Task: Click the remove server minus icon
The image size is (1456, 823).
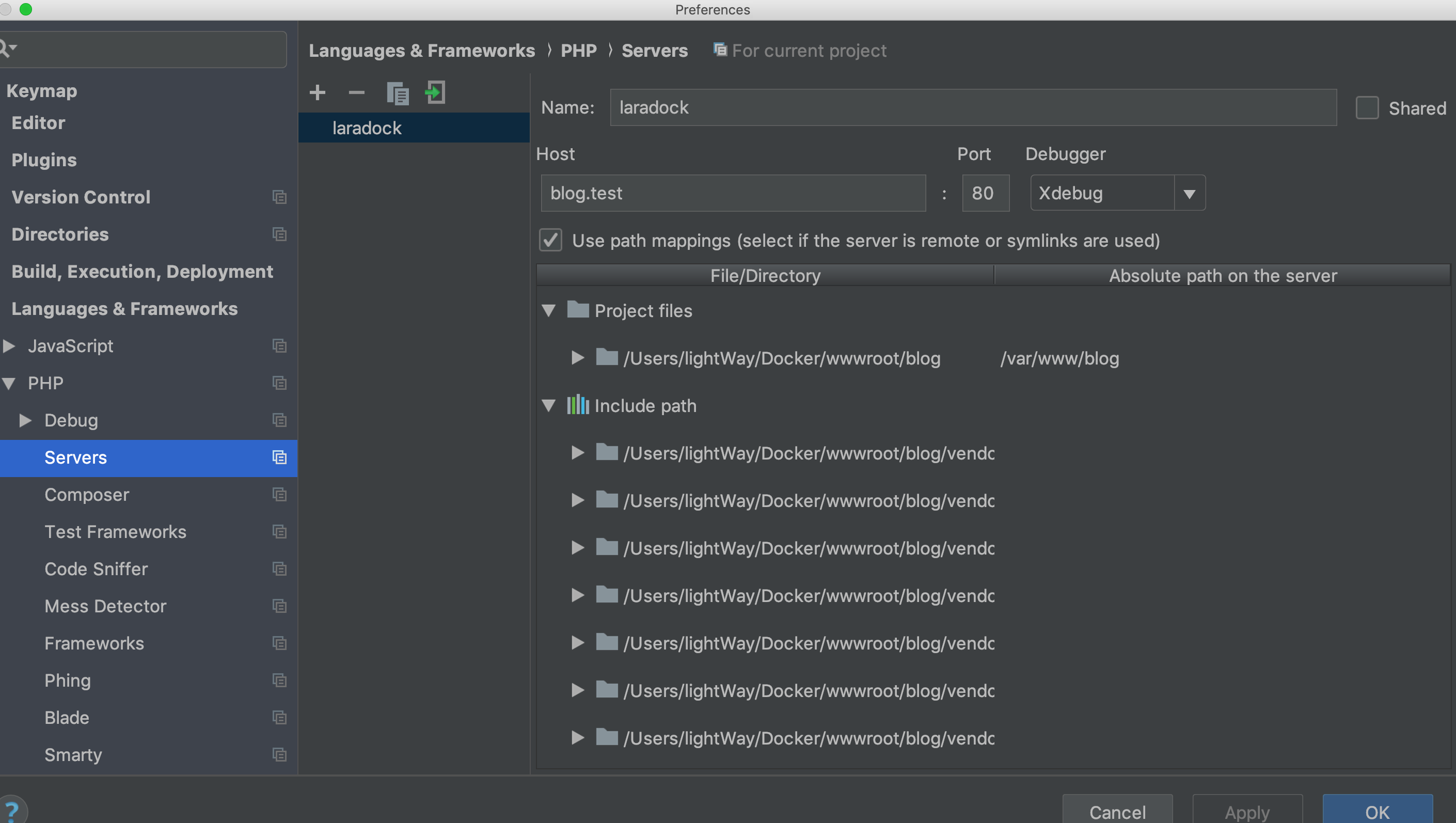Action: pyautogui.click(x=356, y=92)
